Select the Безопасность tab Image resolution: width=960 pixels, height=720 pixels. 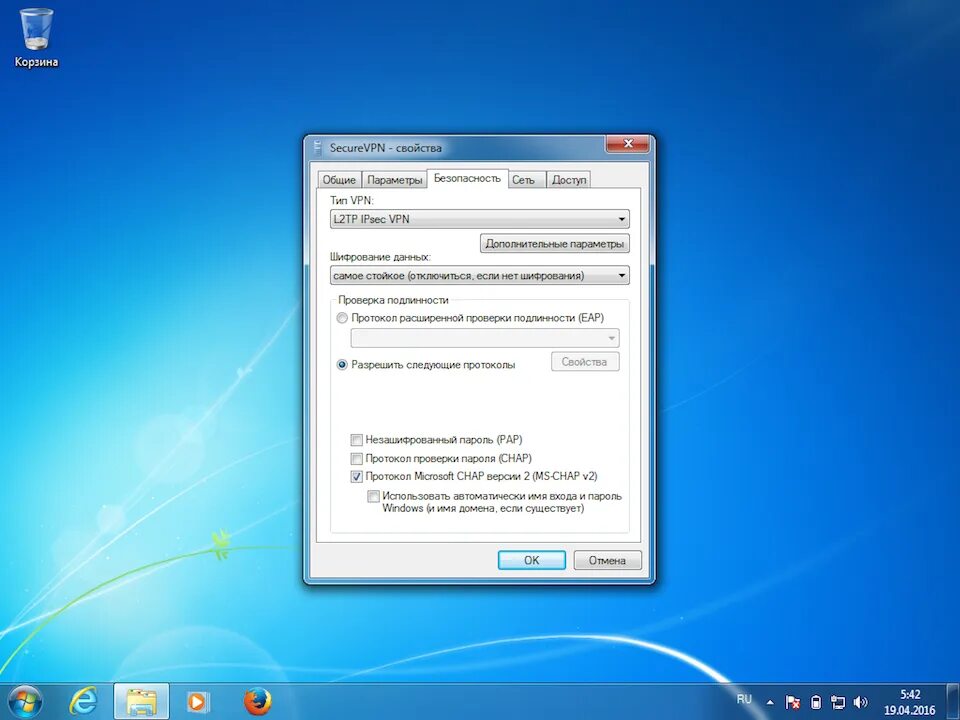point(467,178)
